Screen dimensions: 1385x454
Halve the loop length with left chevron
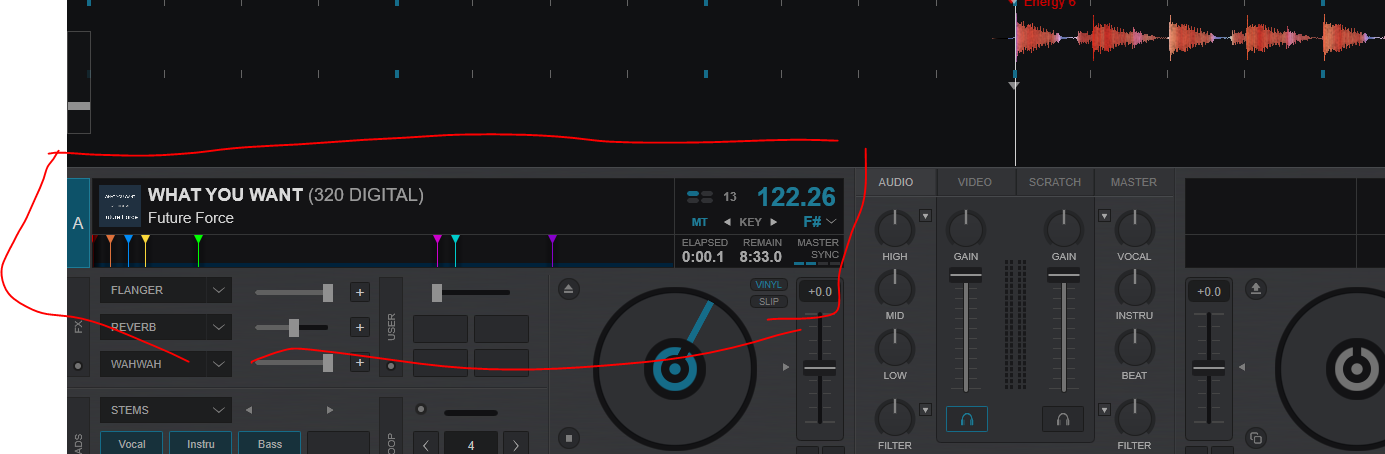(426, 445)
